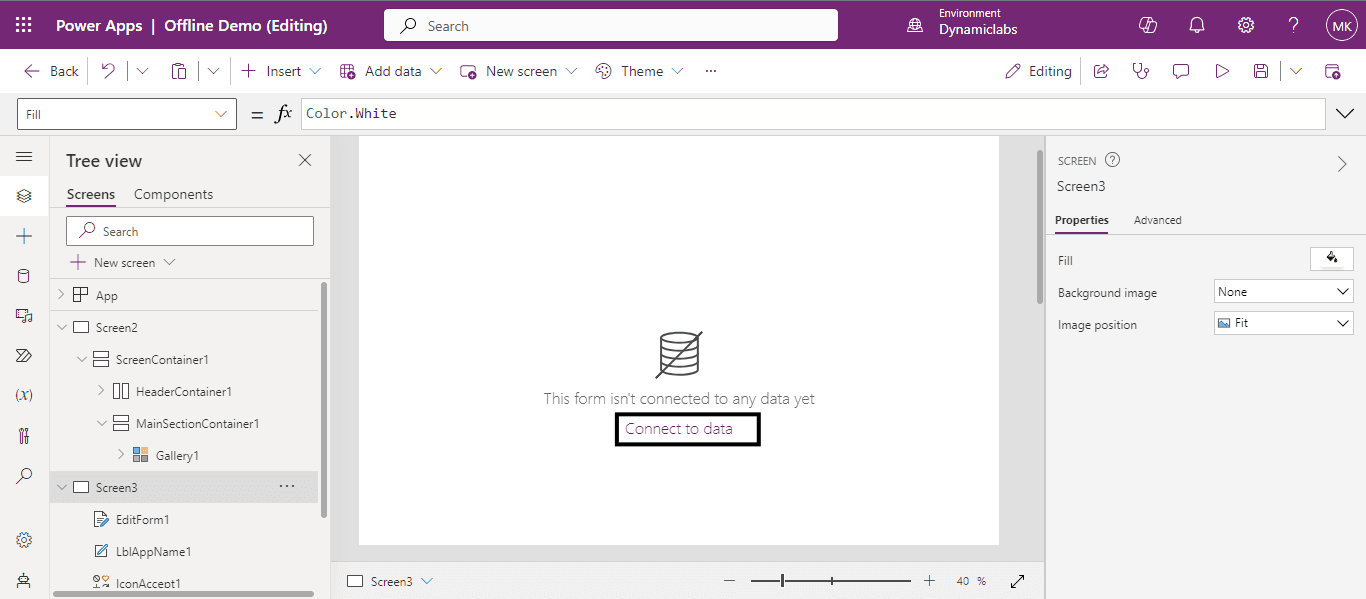Expand Gallery1 tree node
Viewport: 1366px width, 599px height.
(121, 455)
